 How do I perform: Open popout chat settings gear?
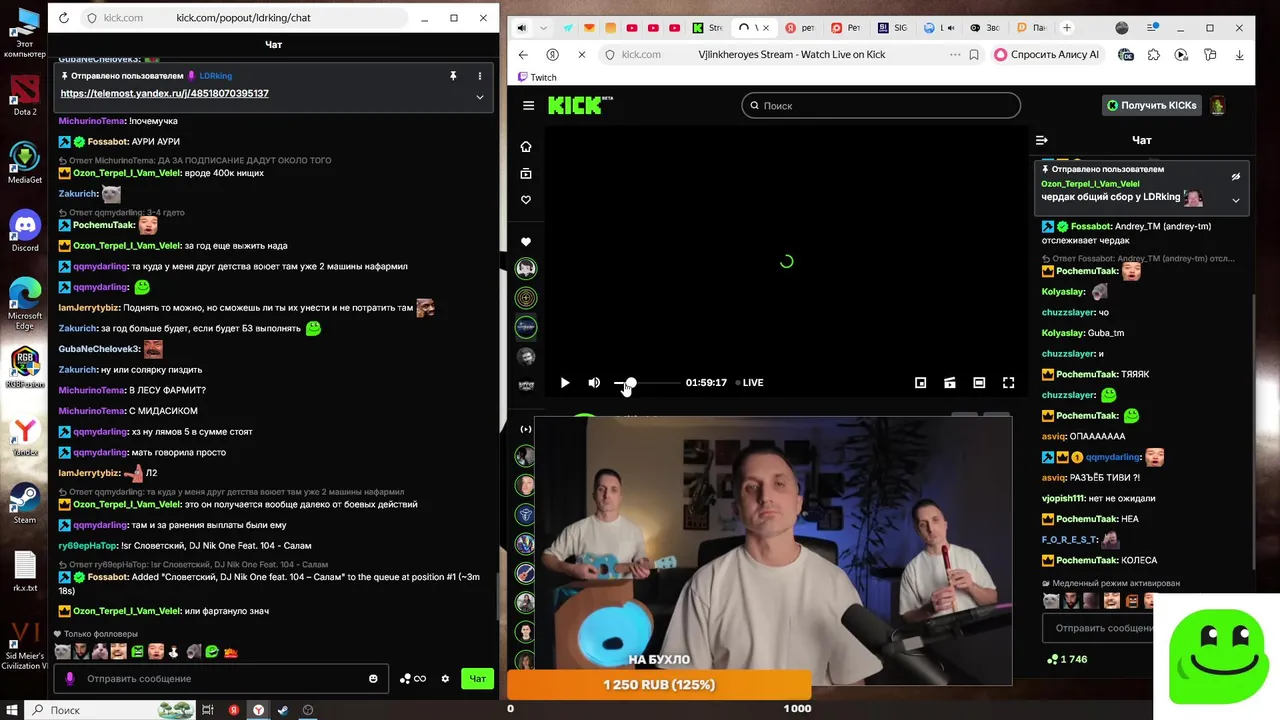445,679
